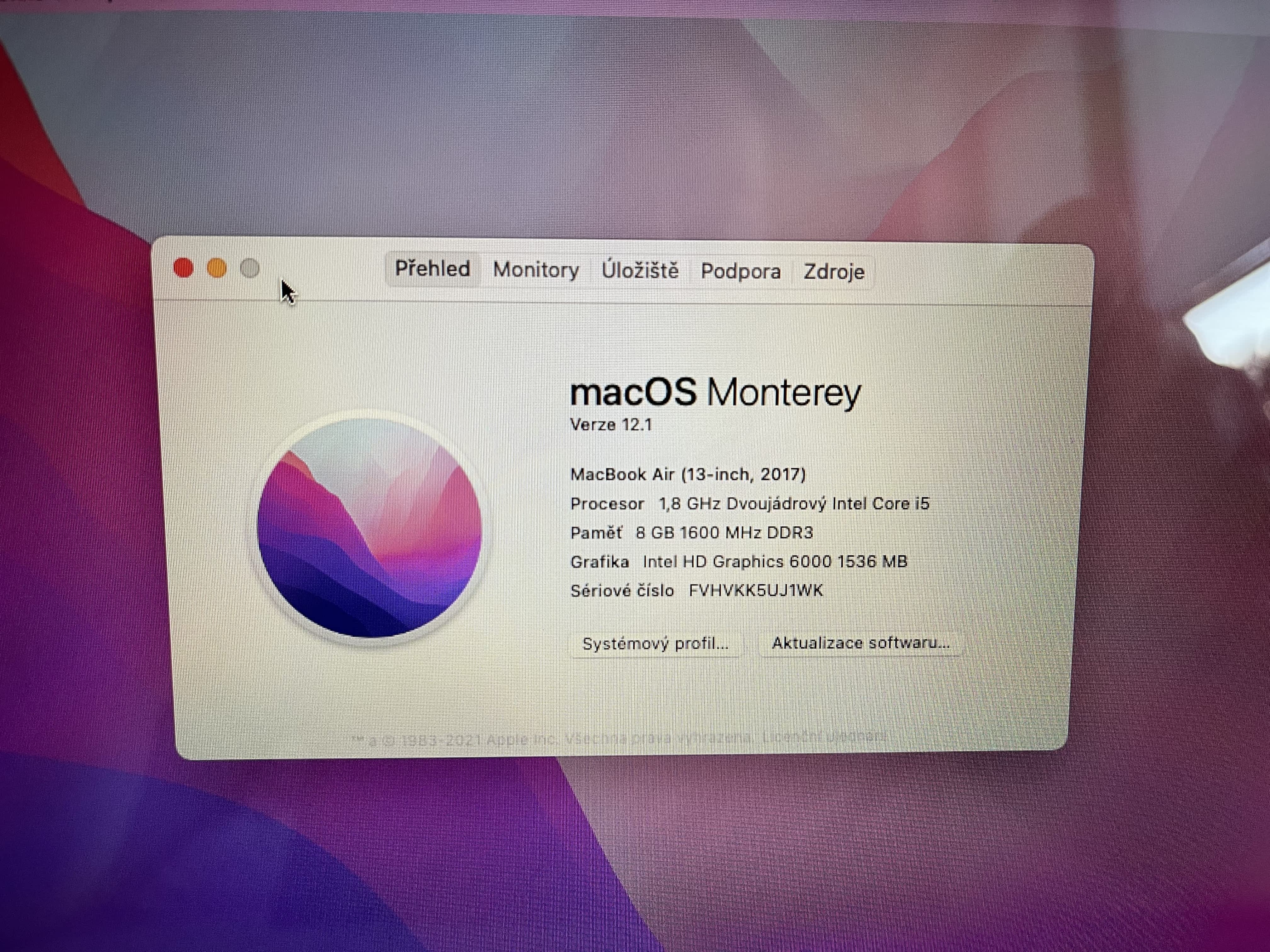Click the gray zoom window button
This screenshot has height=952, width=1270.
(250, 268)
